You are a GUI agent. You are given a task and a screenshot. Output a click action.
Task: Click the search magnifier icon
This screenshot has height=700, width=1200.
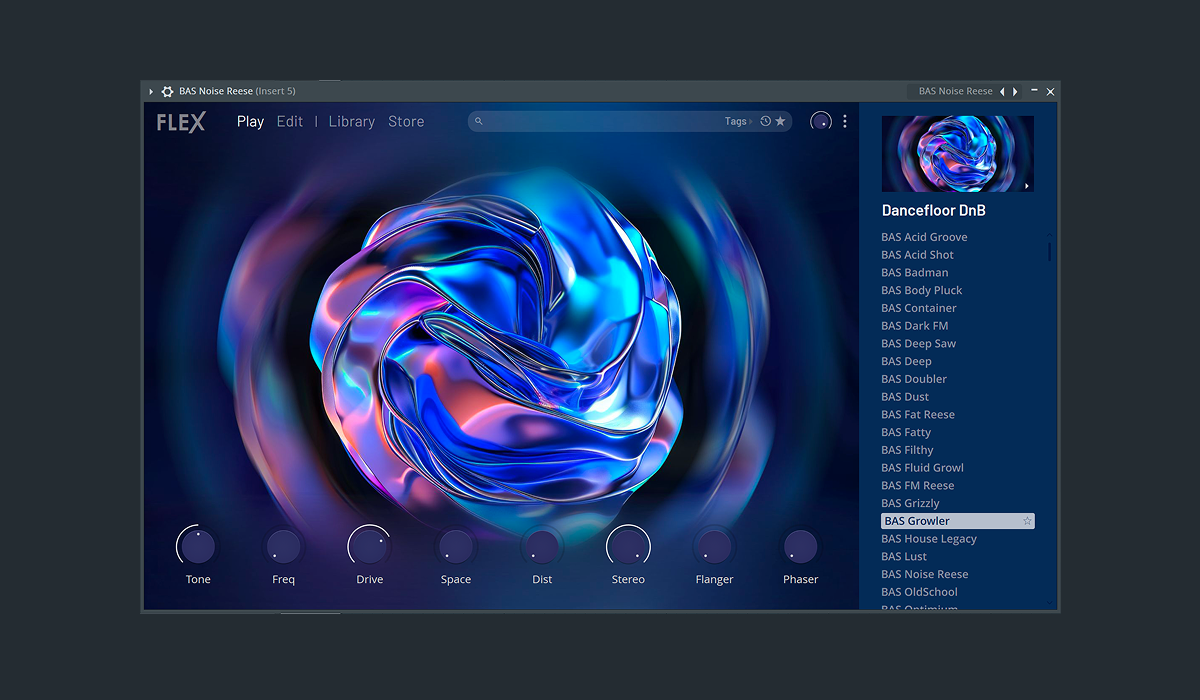[479, 121]
